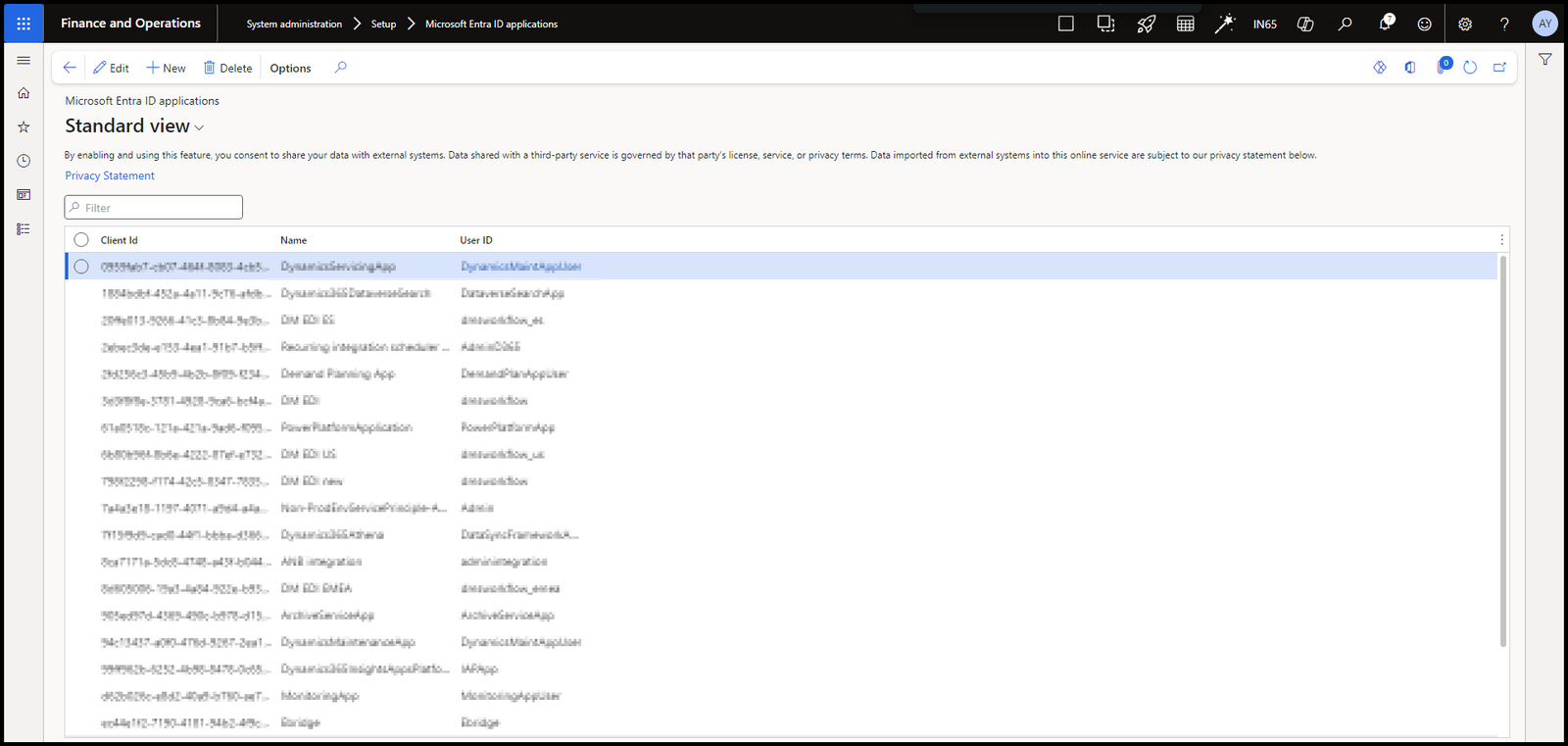Select the DynamicsMaintenanceApp row
The width and height of the screenshot is (1568, 746).
781,642
